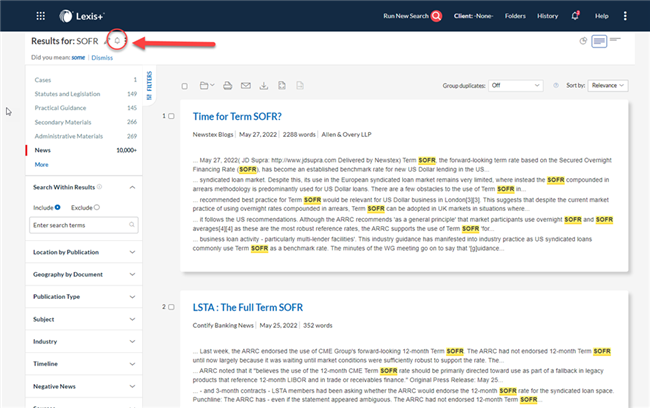
Task: Click the Lexis+ logo
Action: pyautogui.click(x=82, y=16)
